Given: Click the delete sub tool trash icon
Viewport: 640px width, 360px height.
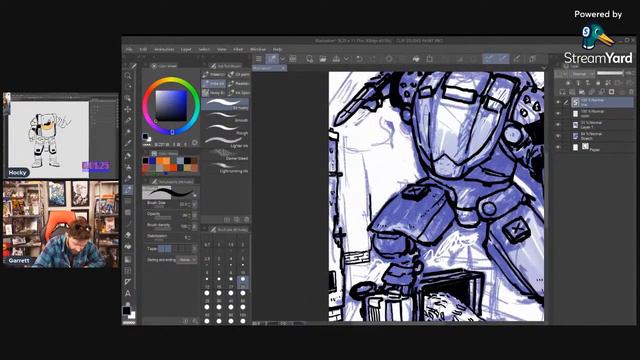Looking at the screenshot, I should coord(246,220).
